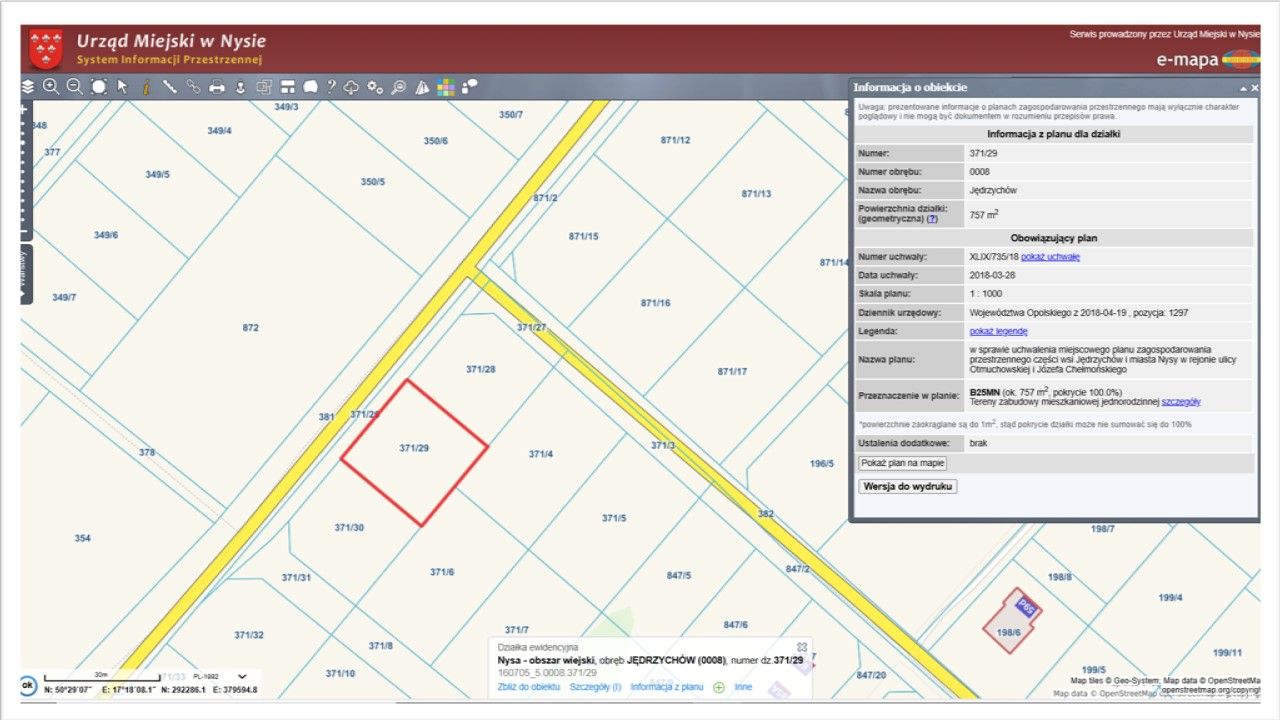Image resolution: width=1280 pixels, height=720 pixels.
Task: Open the Warstwy side tab
Action: (x=27, y=273)
